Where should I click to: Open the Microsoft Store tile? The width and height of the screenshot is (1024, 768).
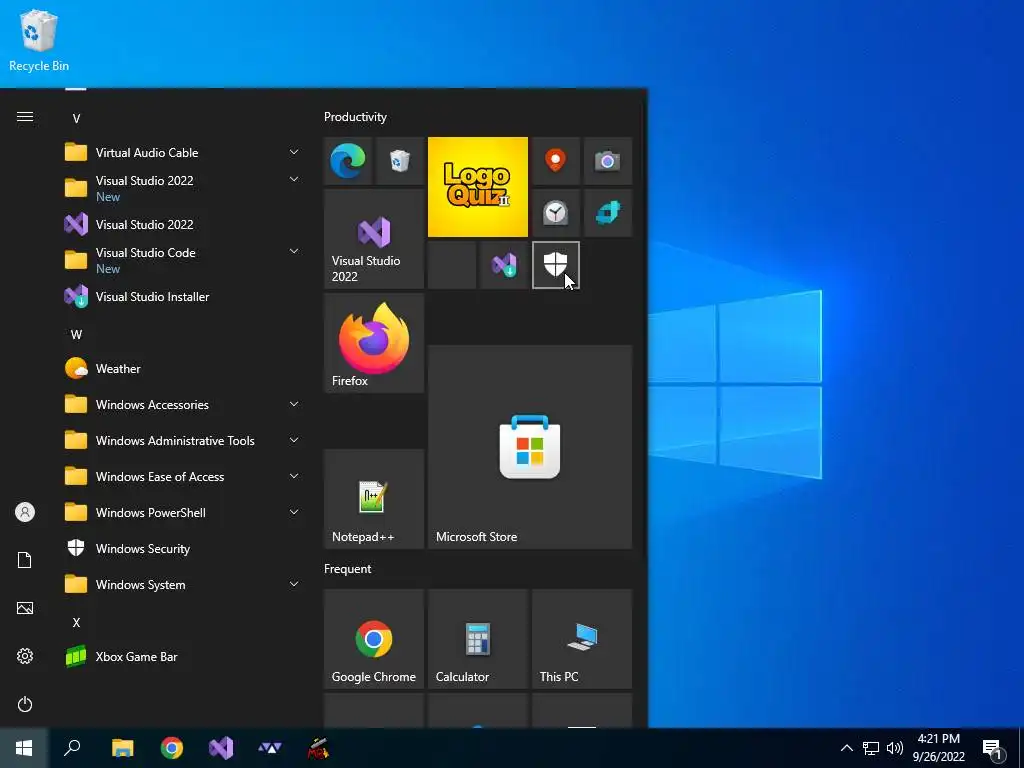tap(530, 447)
